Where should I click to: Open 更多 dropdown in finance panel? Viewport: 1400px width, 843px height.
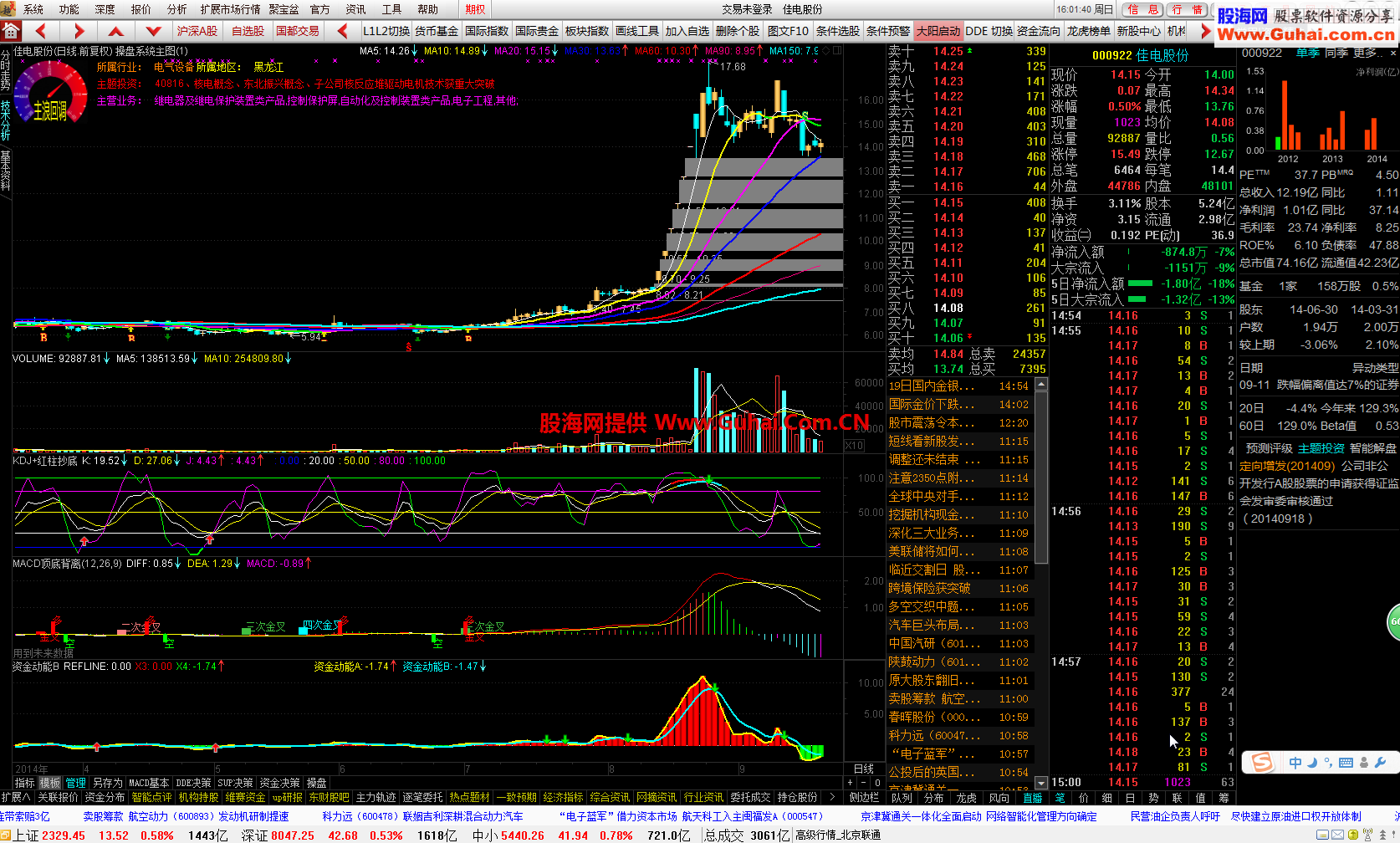click(x=1367, y=53)
